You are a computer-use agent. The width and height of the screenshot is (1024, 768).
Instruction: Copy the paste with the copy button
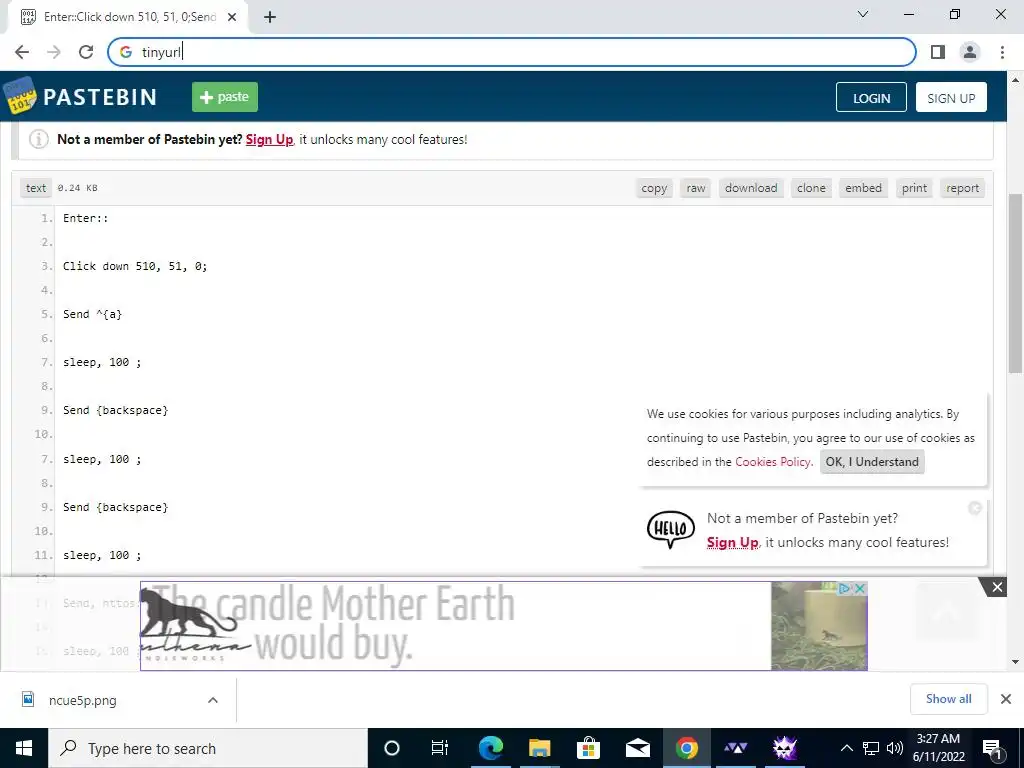[x=654, y=188]
